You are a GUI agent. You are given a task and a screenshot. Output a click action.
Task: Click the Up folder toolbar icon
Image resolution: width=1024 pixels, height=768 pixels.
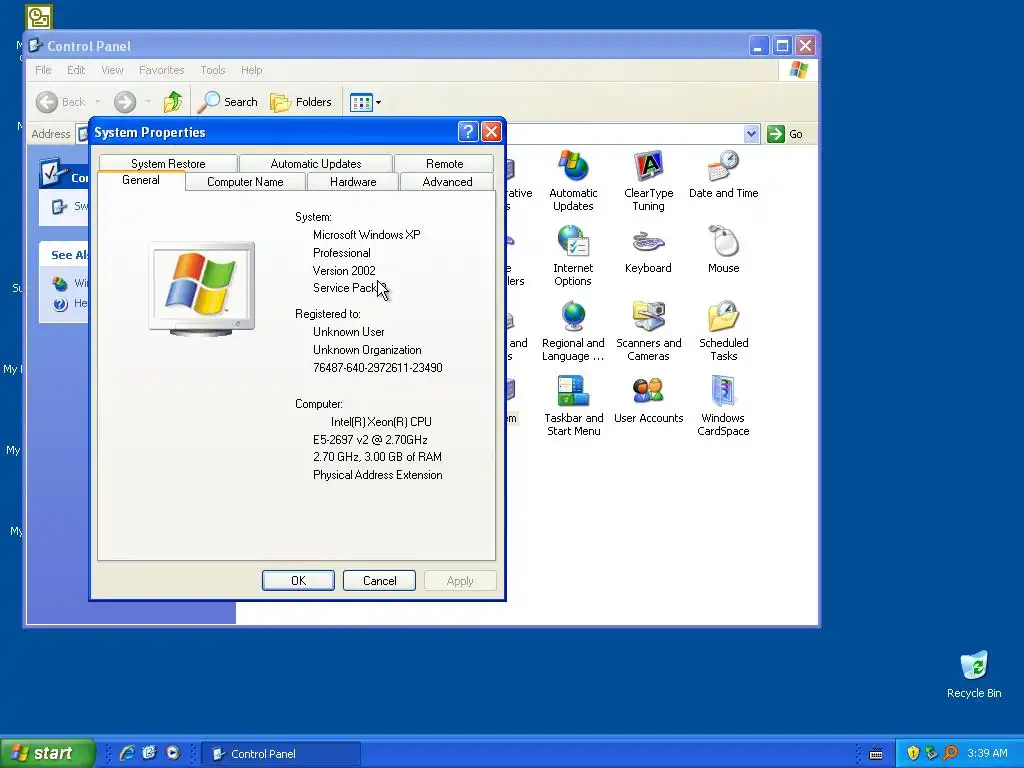tap(173, 102)
